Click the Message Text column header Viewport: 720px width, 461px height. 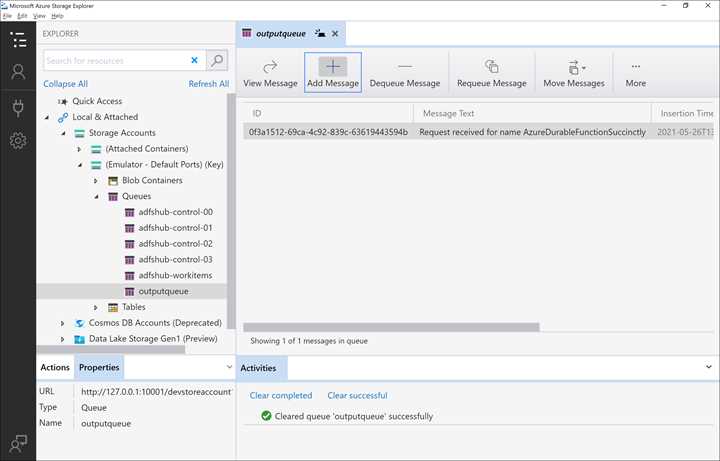(532, 113)
